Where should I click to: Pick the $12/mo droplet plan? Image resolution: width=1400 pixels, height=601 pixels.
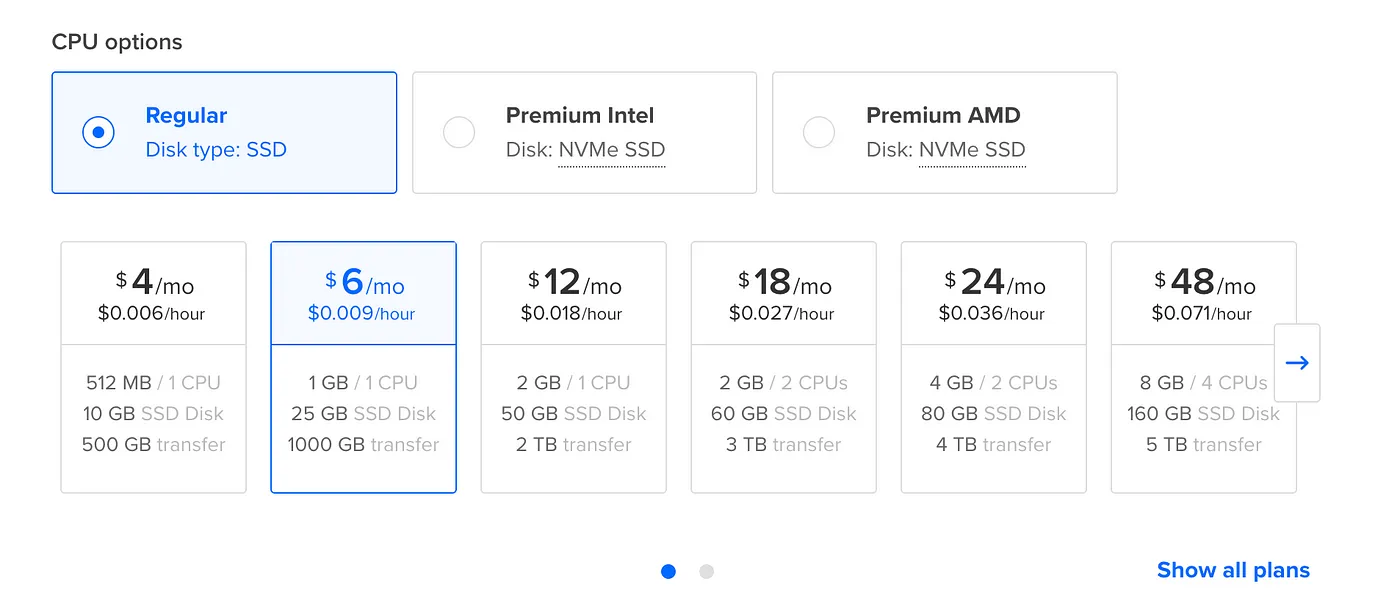pos(573,366)
